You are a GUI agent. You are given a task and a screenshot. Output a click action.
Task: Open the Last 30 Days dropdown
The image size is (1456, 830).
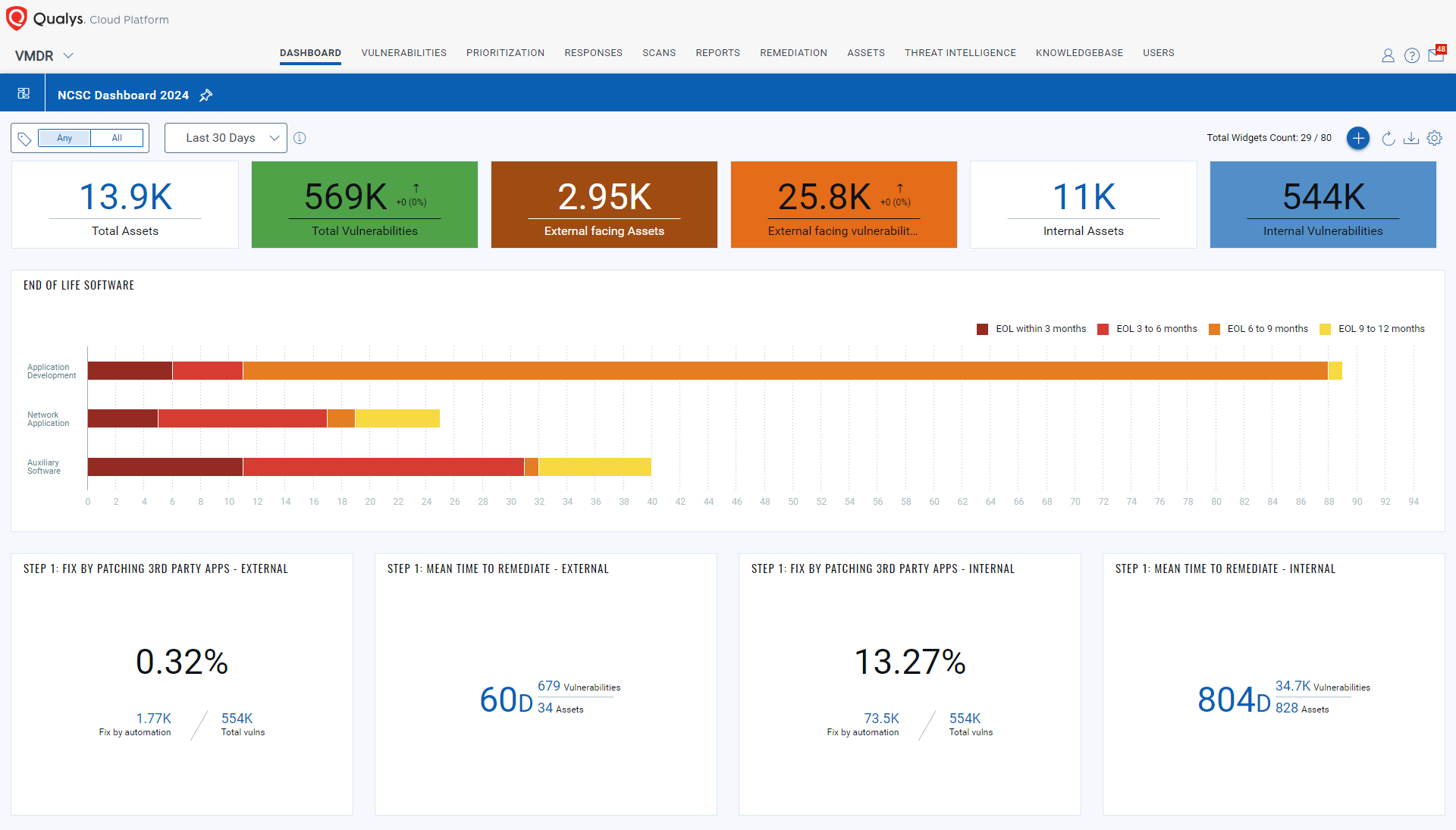pyautogui.click(x=225, y=138)
